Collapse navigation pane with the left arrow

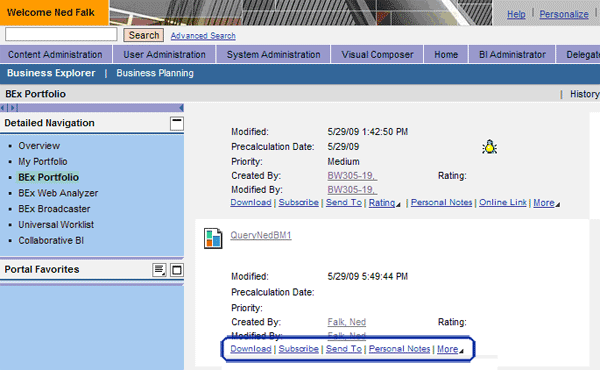181,108
